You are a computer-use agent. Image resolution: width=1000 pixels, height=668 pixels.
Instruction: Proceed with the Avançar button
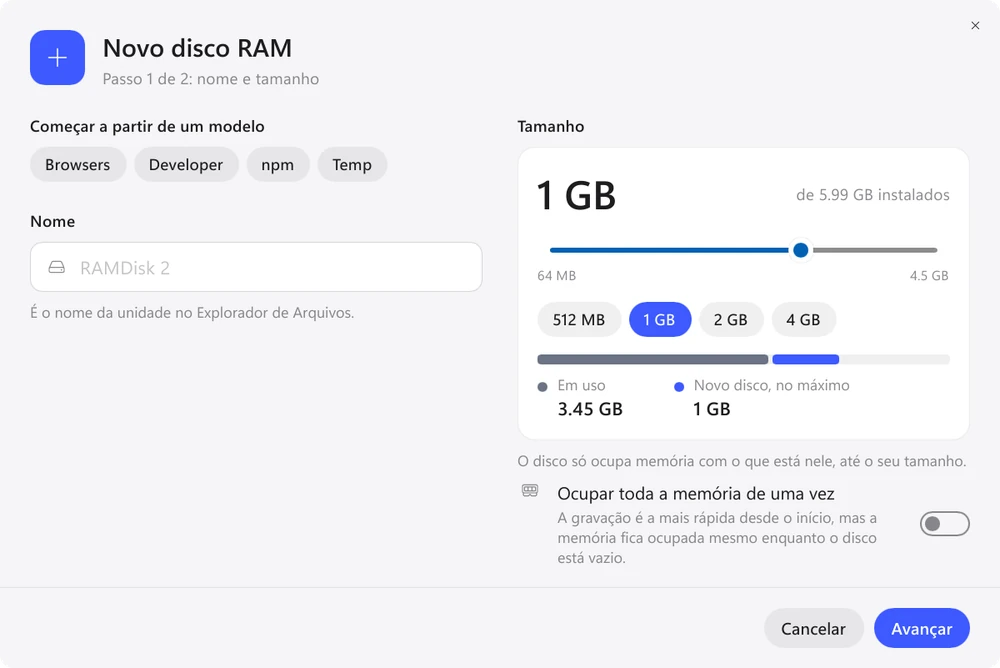point(922,628)
